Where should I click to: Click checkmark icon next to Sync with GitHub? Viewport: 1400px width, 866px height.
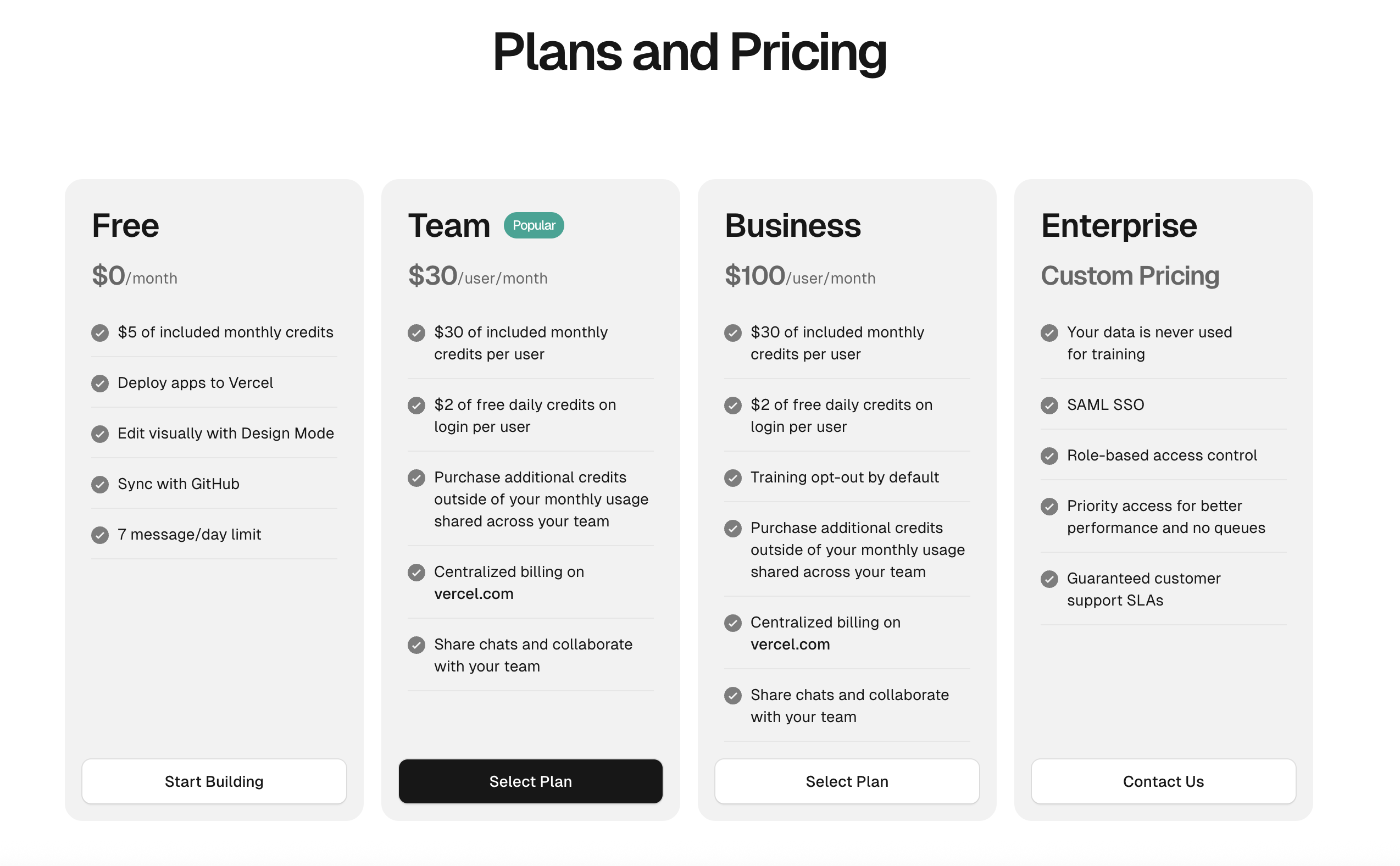(99, 485)
